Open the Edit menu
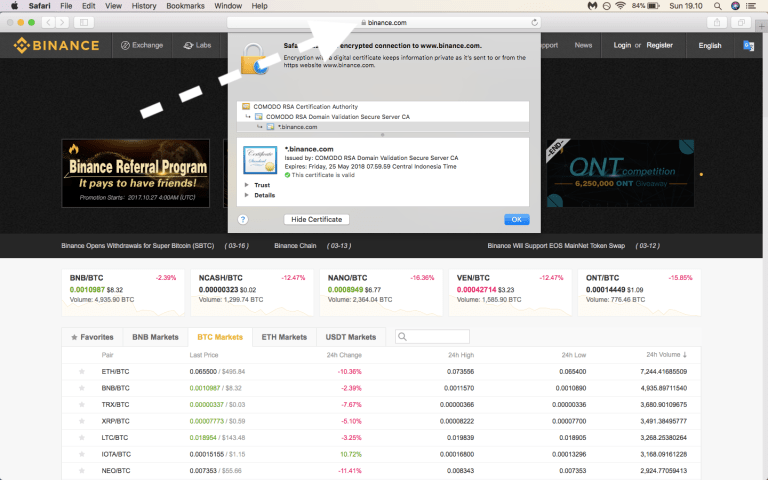768x480 pixels. click(89, 6)
